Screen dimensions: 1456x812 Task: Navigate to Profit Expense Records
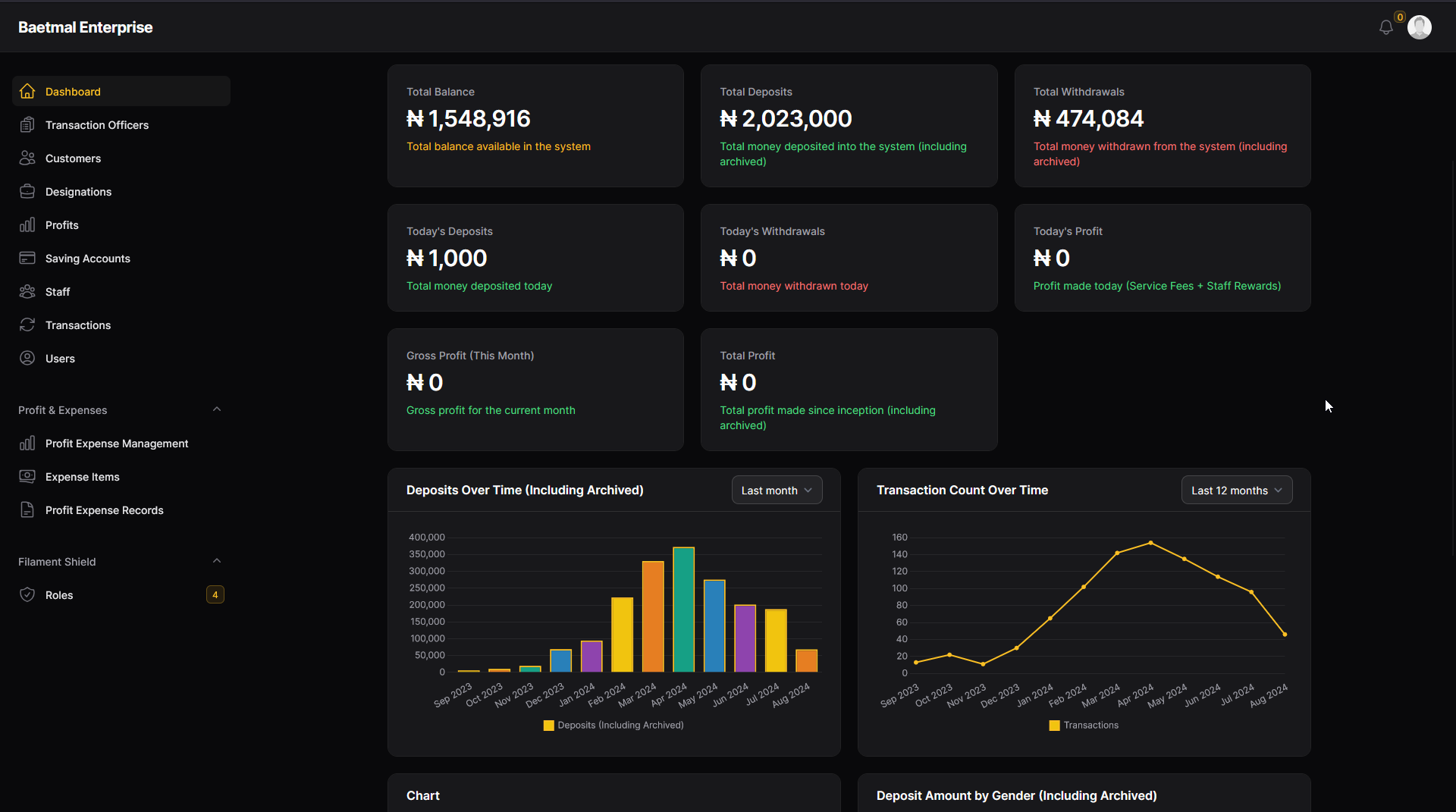[105, 510]
